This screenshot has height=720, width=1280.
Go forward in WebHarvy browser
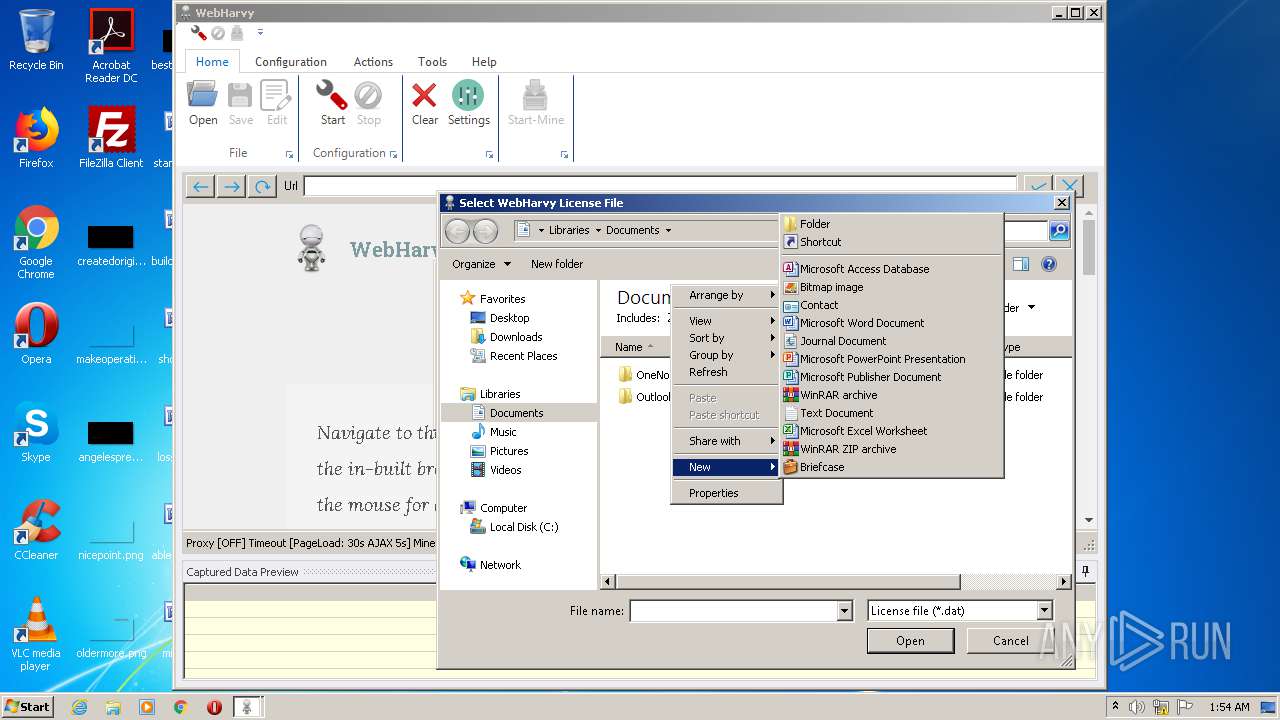(x=231, y=186)
